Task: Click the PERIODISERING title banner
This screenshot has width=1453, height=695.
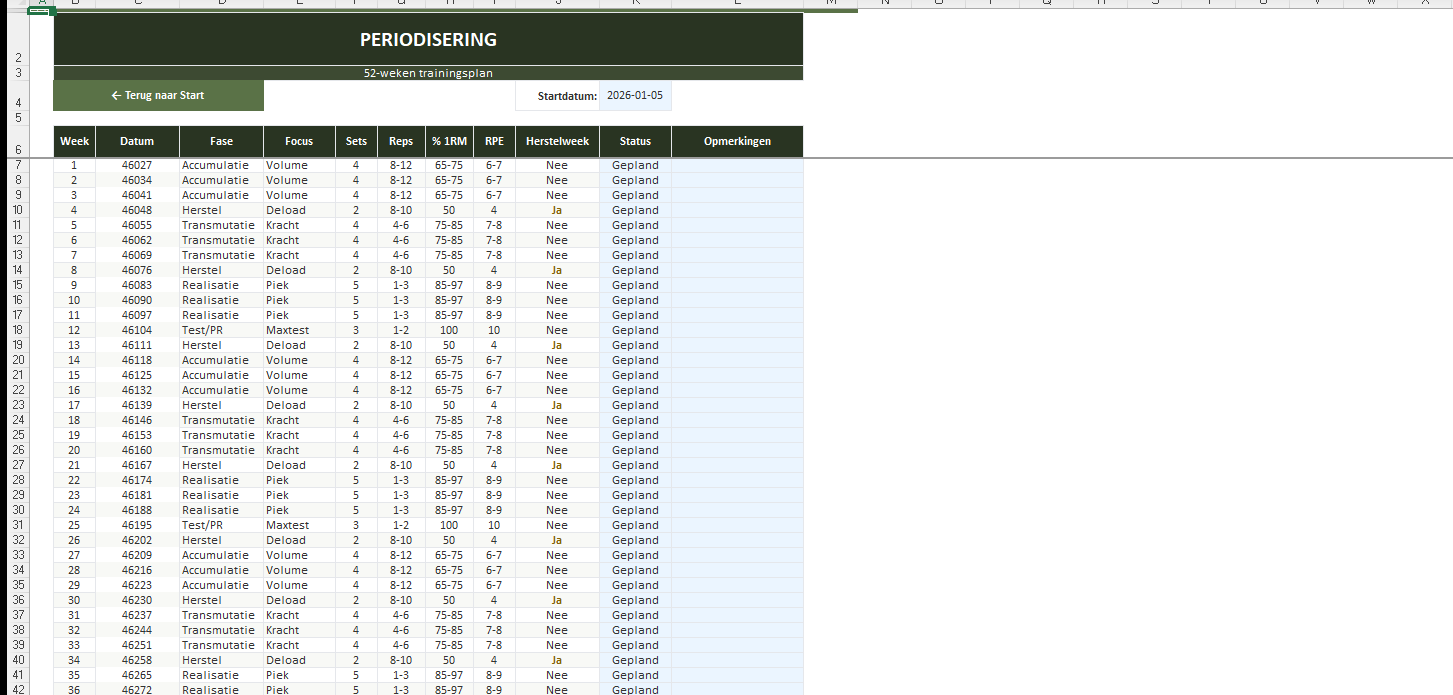Action: [x=428, y=40]
